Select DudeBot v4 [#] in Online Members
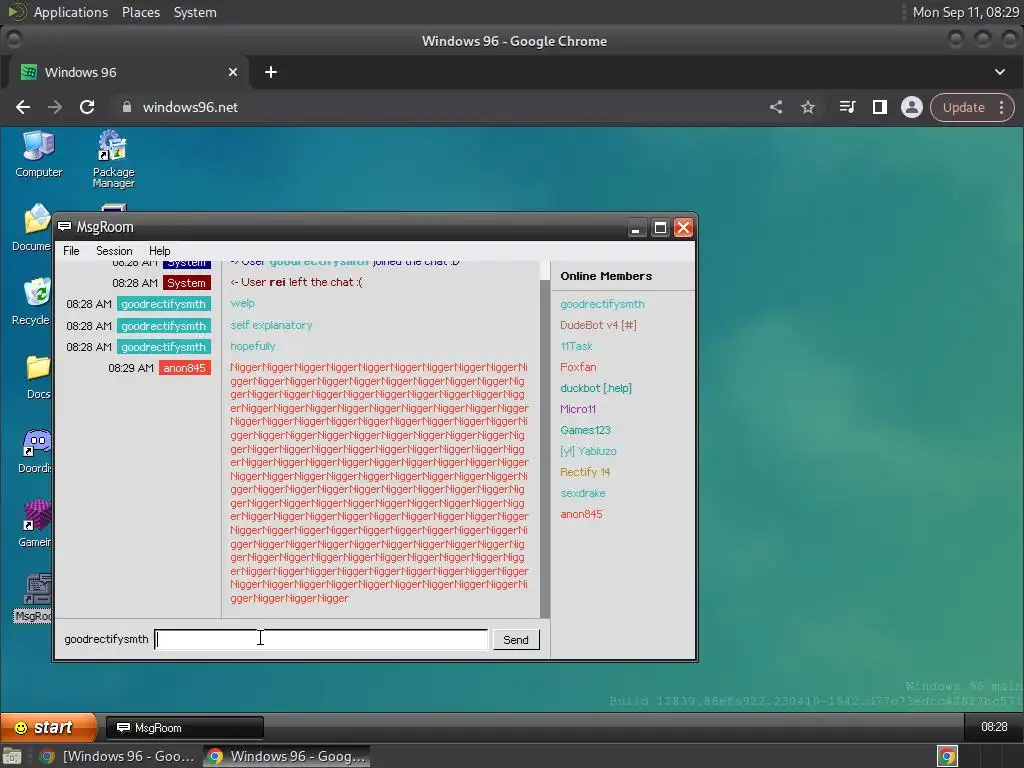The height and width of the screenshot is (768, 1024). pyautogui.click(x=598, y=325)
